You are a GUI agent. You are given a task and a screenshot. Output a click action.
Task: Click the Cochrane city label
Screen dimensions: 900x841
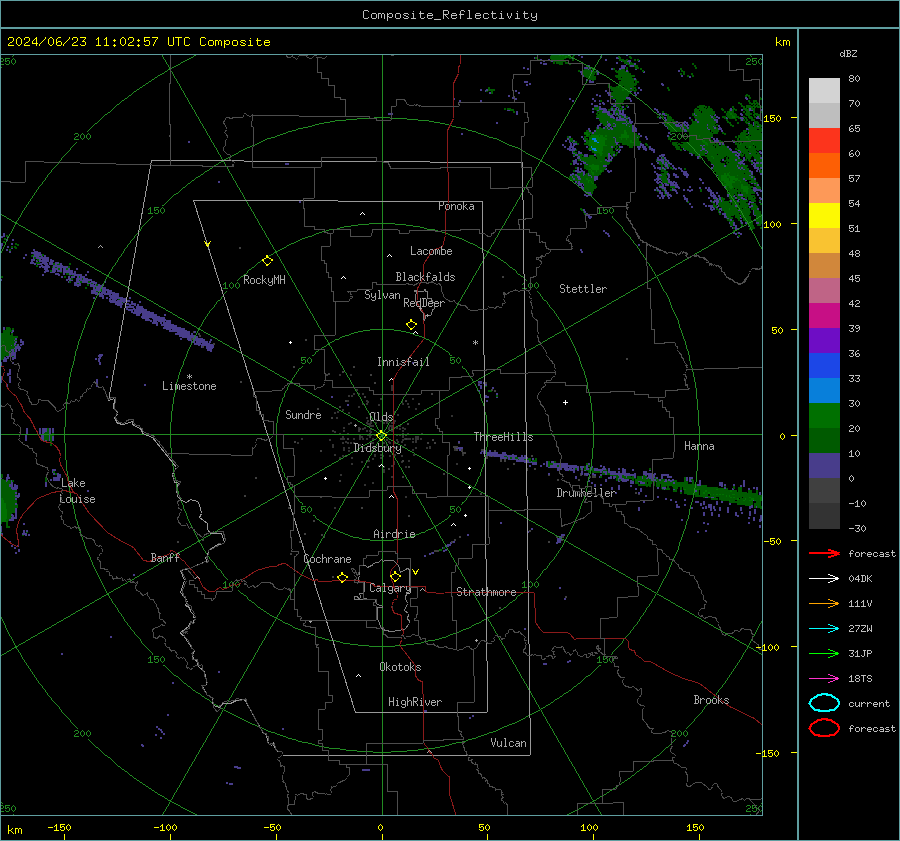[327, 559]
